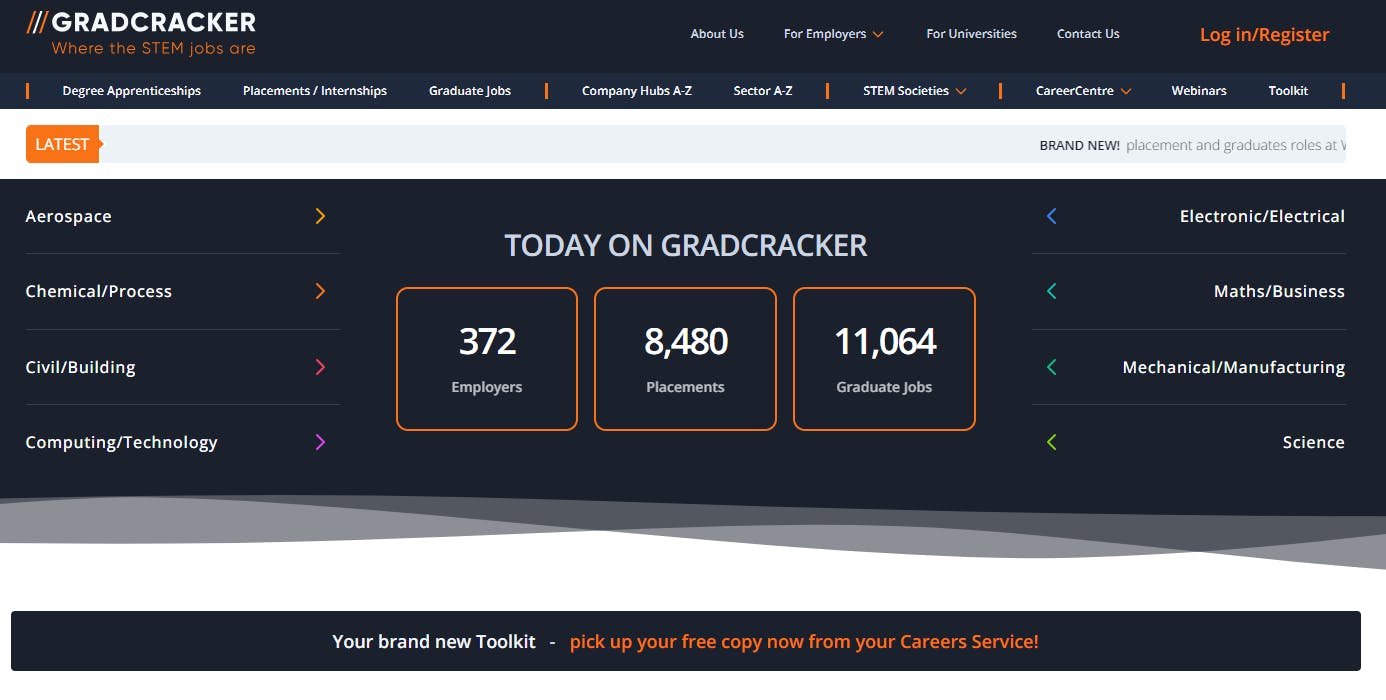This screenshot has height=700, width=1386.
Task: Open the About Us page
Action: (x=717, y=34)
